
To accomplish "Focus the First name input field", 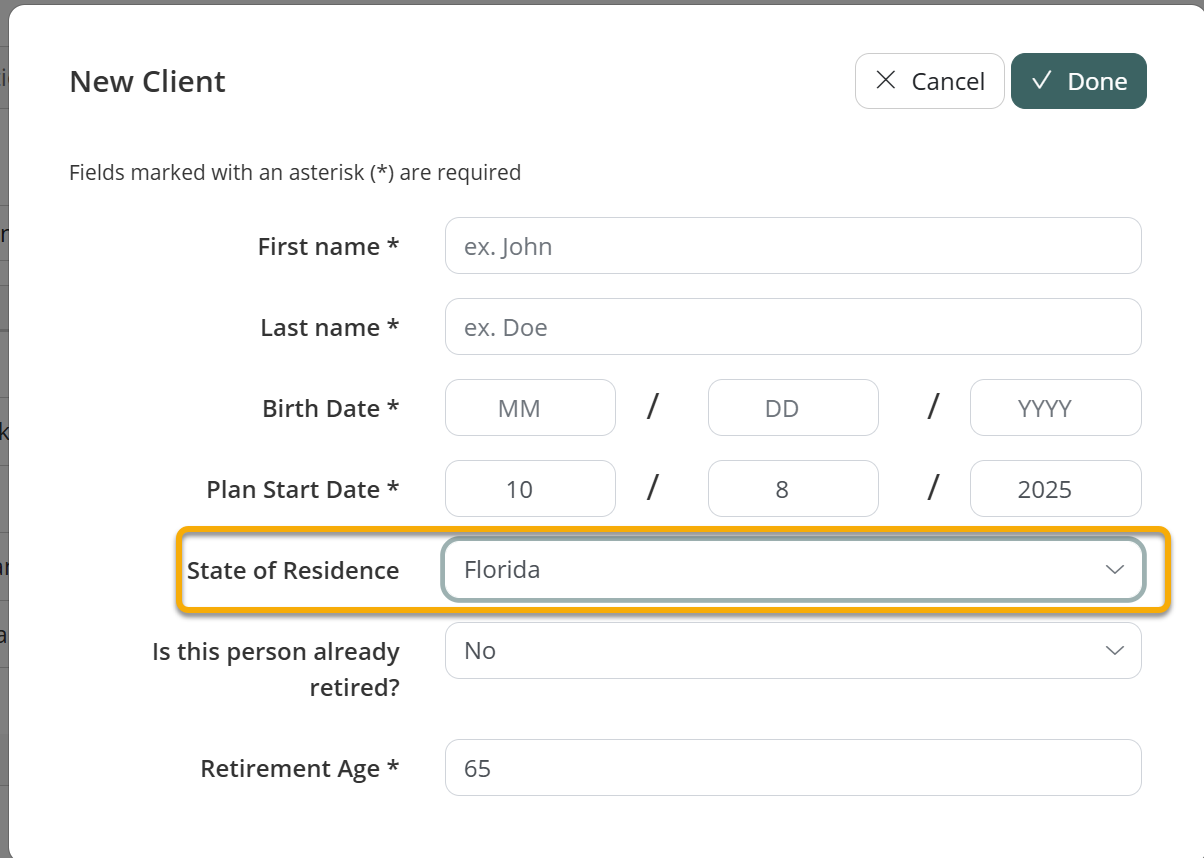I will 792,246.
